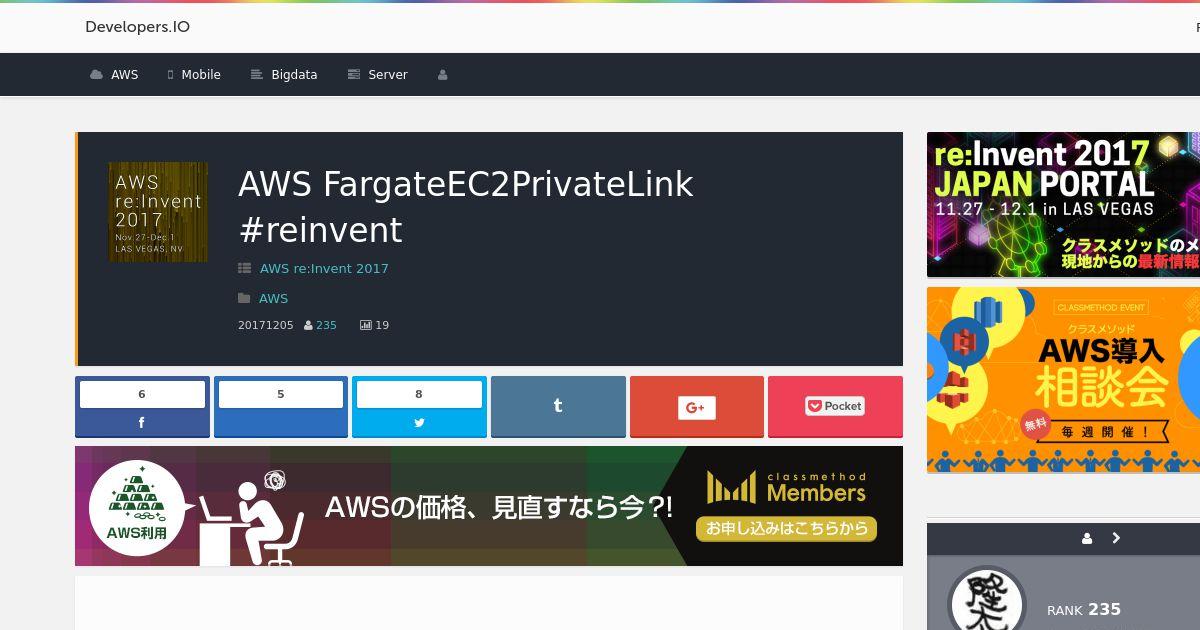Open the Mobile menu item

[x=194, y=75]
